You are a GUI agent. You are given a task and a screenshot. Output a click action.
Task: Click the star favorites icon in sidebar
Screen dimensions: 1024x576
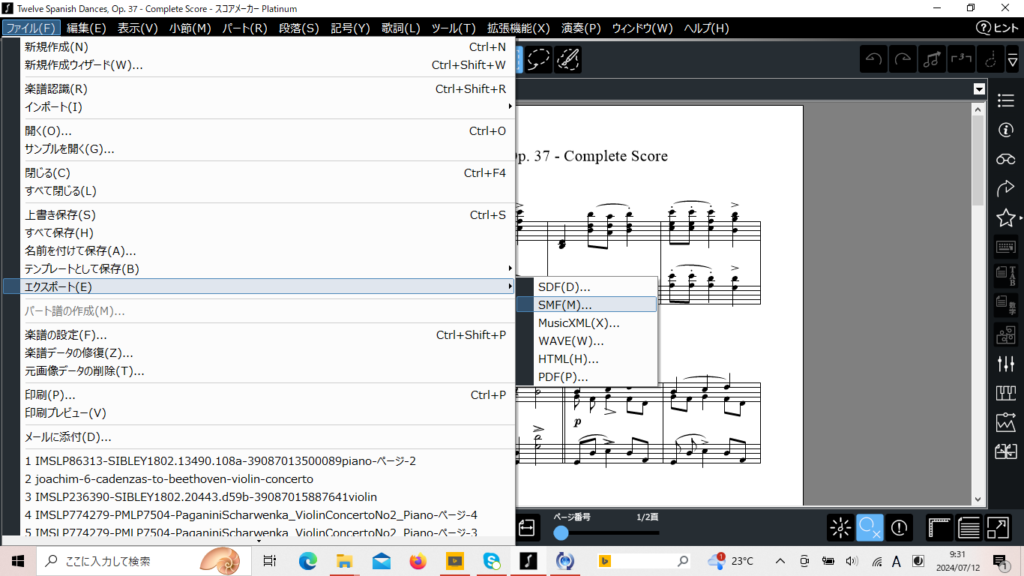tap(1005, 217)
